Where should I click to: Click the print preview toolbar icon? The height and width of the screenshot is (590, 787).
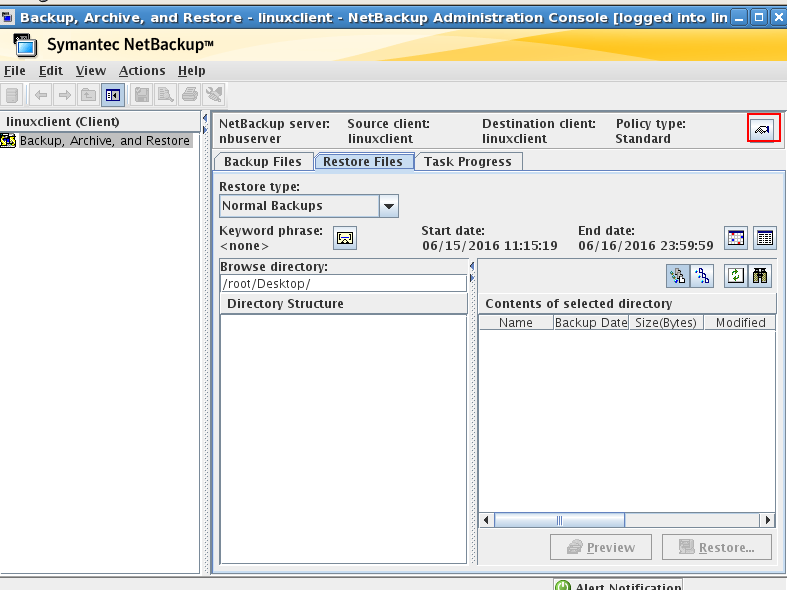166,95
